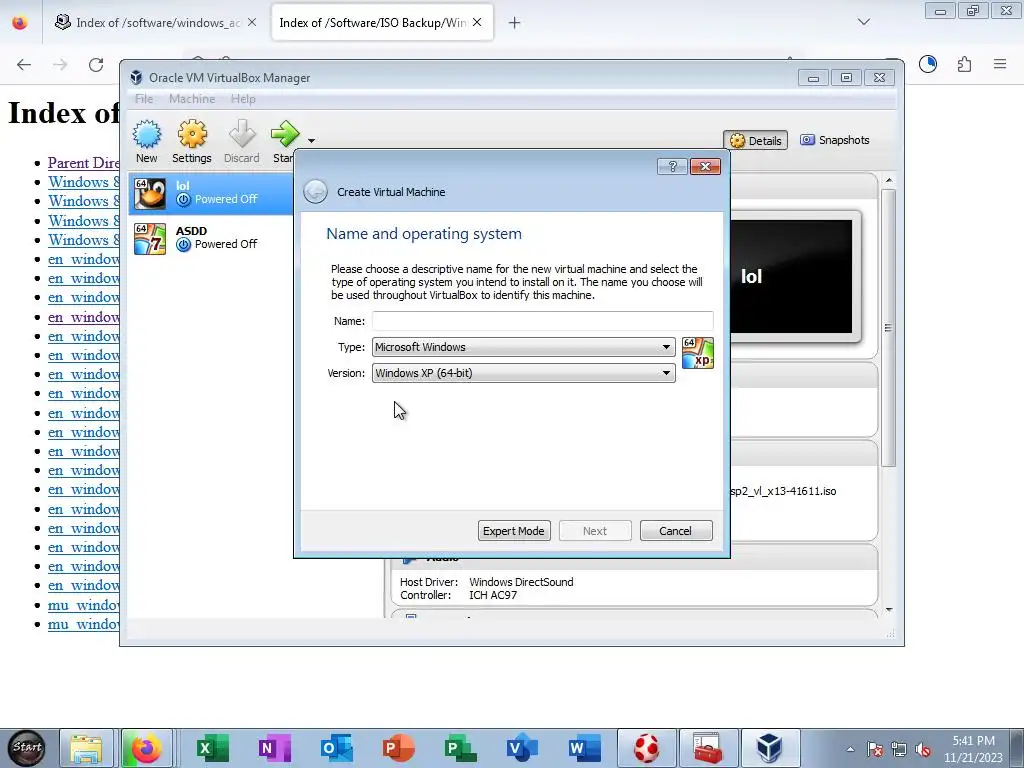Open the Machine menu in VirtualBox
This screenshot has height=768, width=1024.
tap(192, 99)
